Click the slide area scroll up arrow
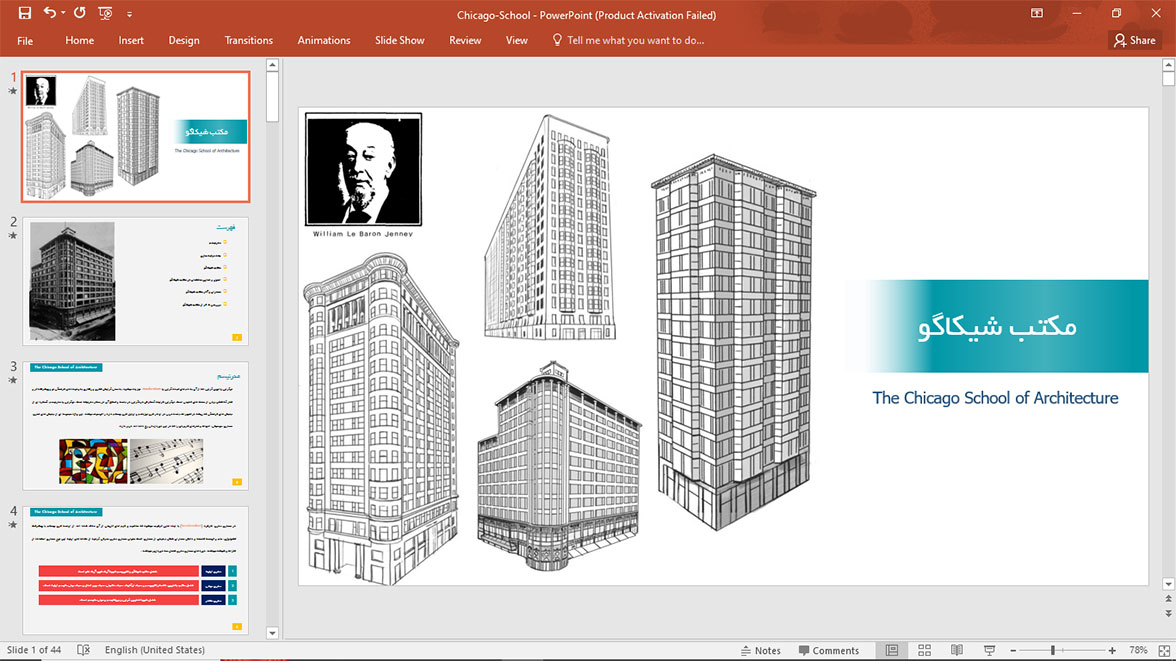Image resolution: width=1176 pixels, height=661 pixels. [1168, 65]
